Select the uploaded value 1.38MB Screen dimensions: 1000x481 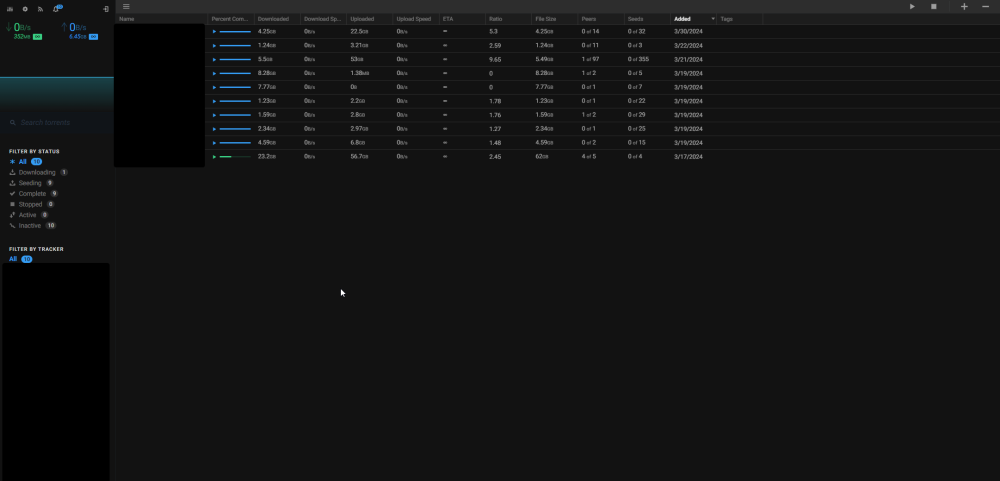(359, 73)
